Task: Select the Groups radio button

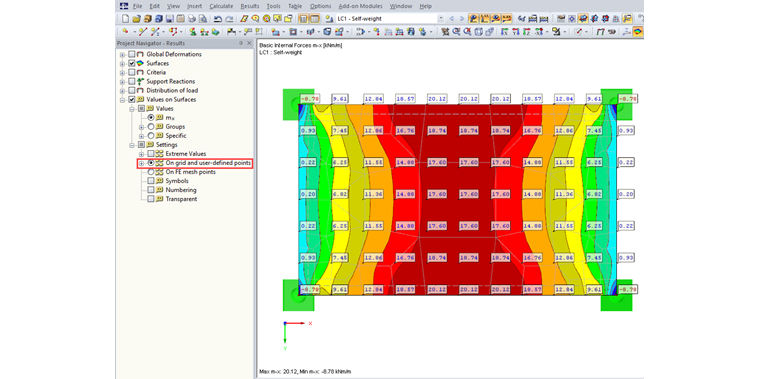Action: (151, 126)
